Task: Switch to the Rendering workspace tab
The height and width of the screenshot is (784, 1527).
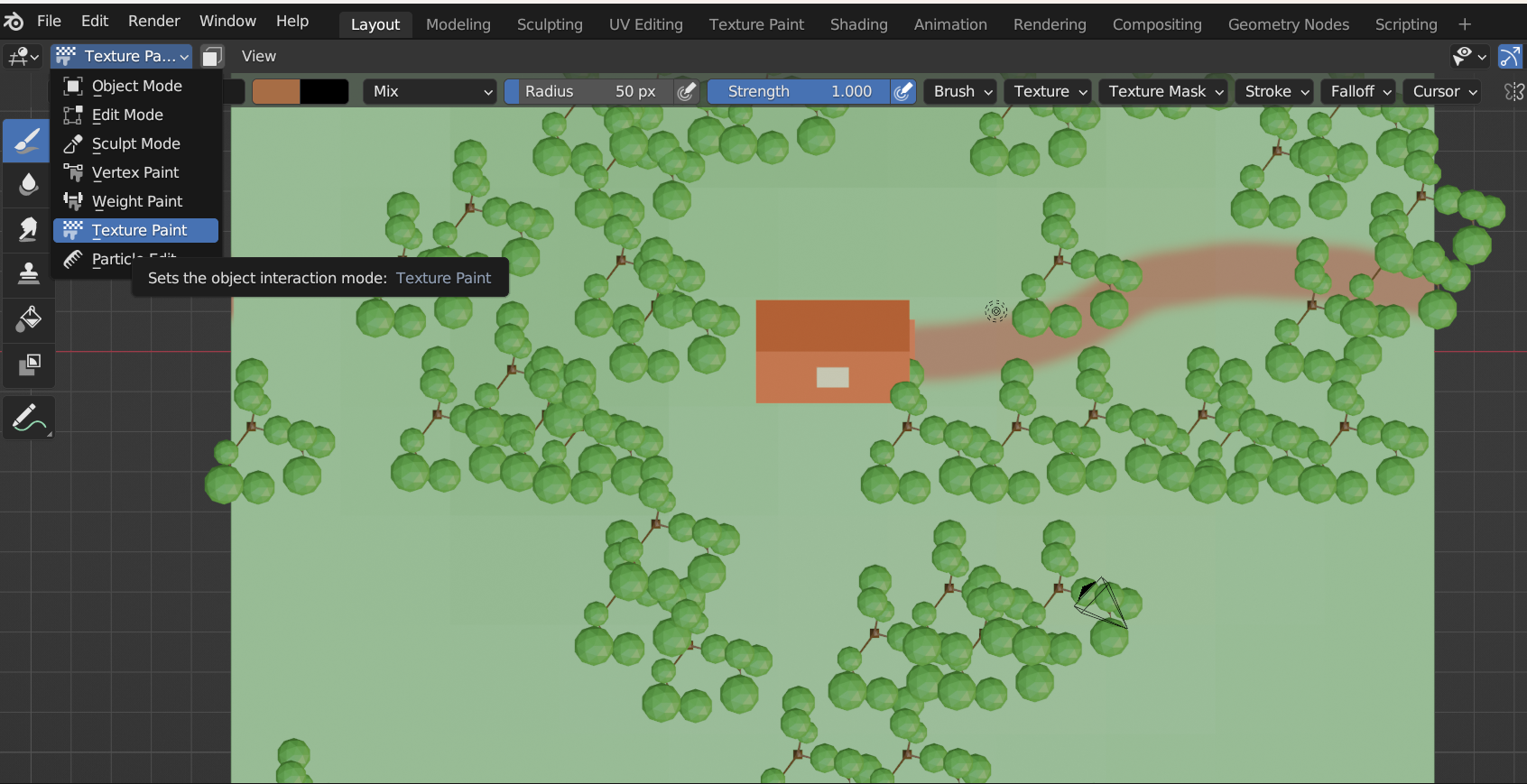Action: click(x=1050, y=24)
